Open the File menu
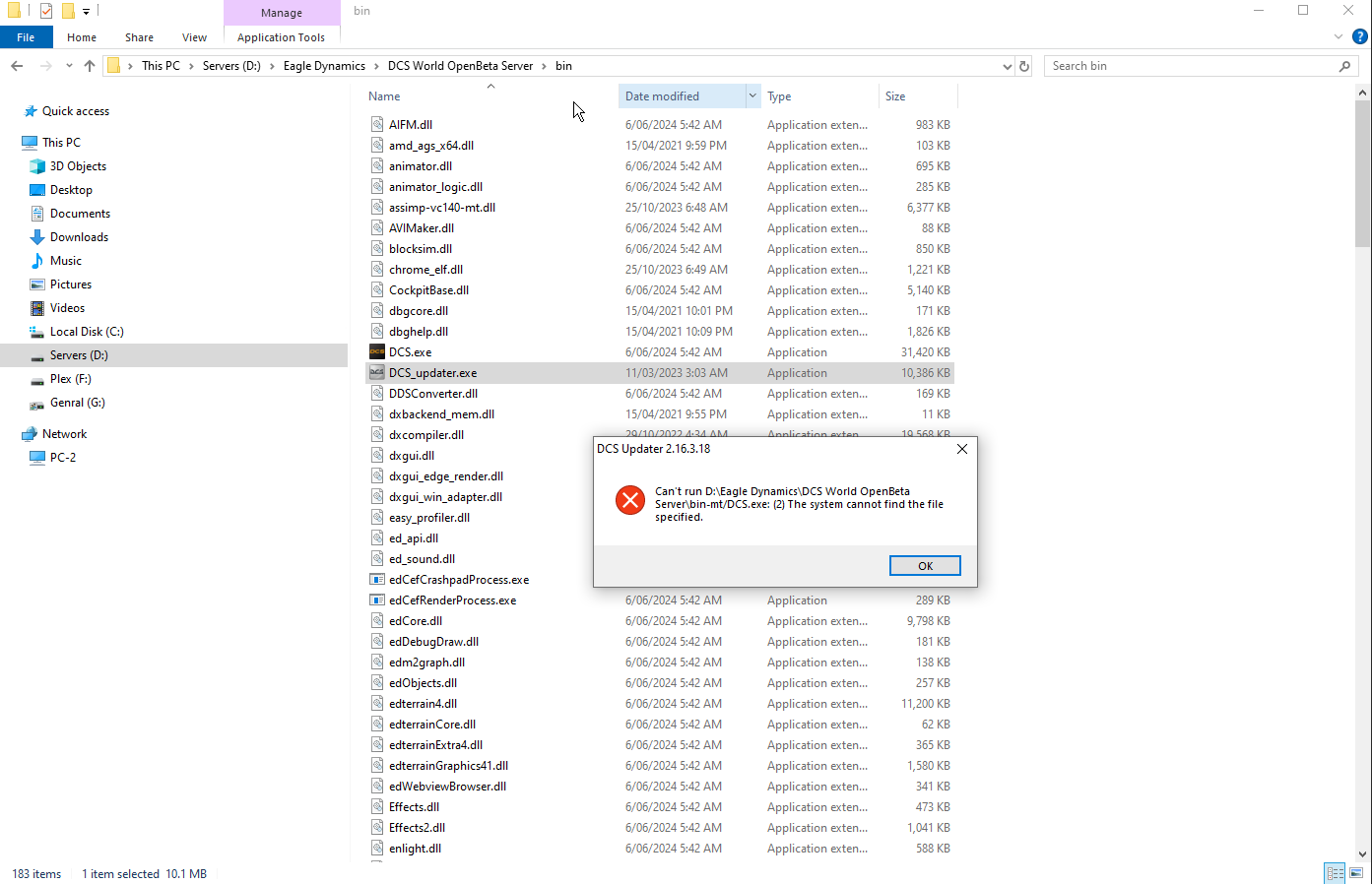The image size is (1372, 884). pyautogui.click(x=26, y=37)
